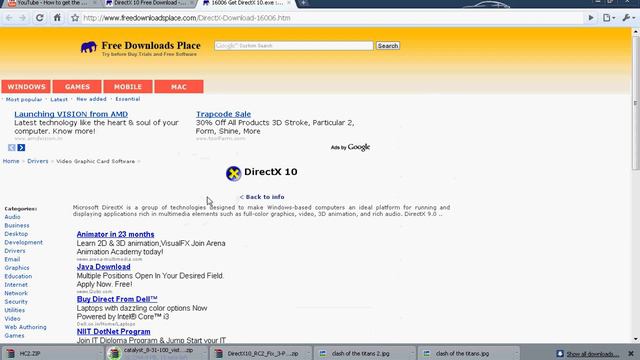Image resolution: width=640 pixels, height=360 pixels.
Task: Open the MAC category tab
Action: [x=179, y=87]
